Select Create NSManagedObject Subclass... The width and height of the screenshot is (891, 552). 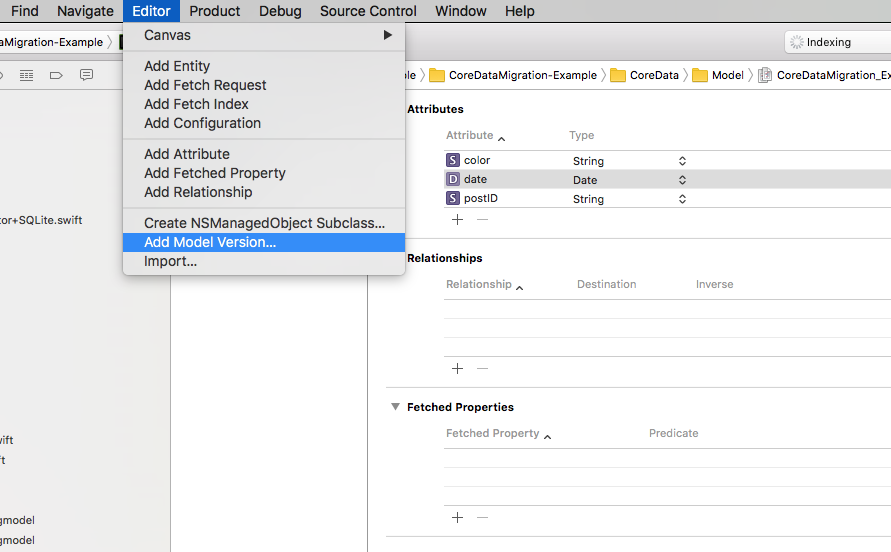click(x=264, y=223)
